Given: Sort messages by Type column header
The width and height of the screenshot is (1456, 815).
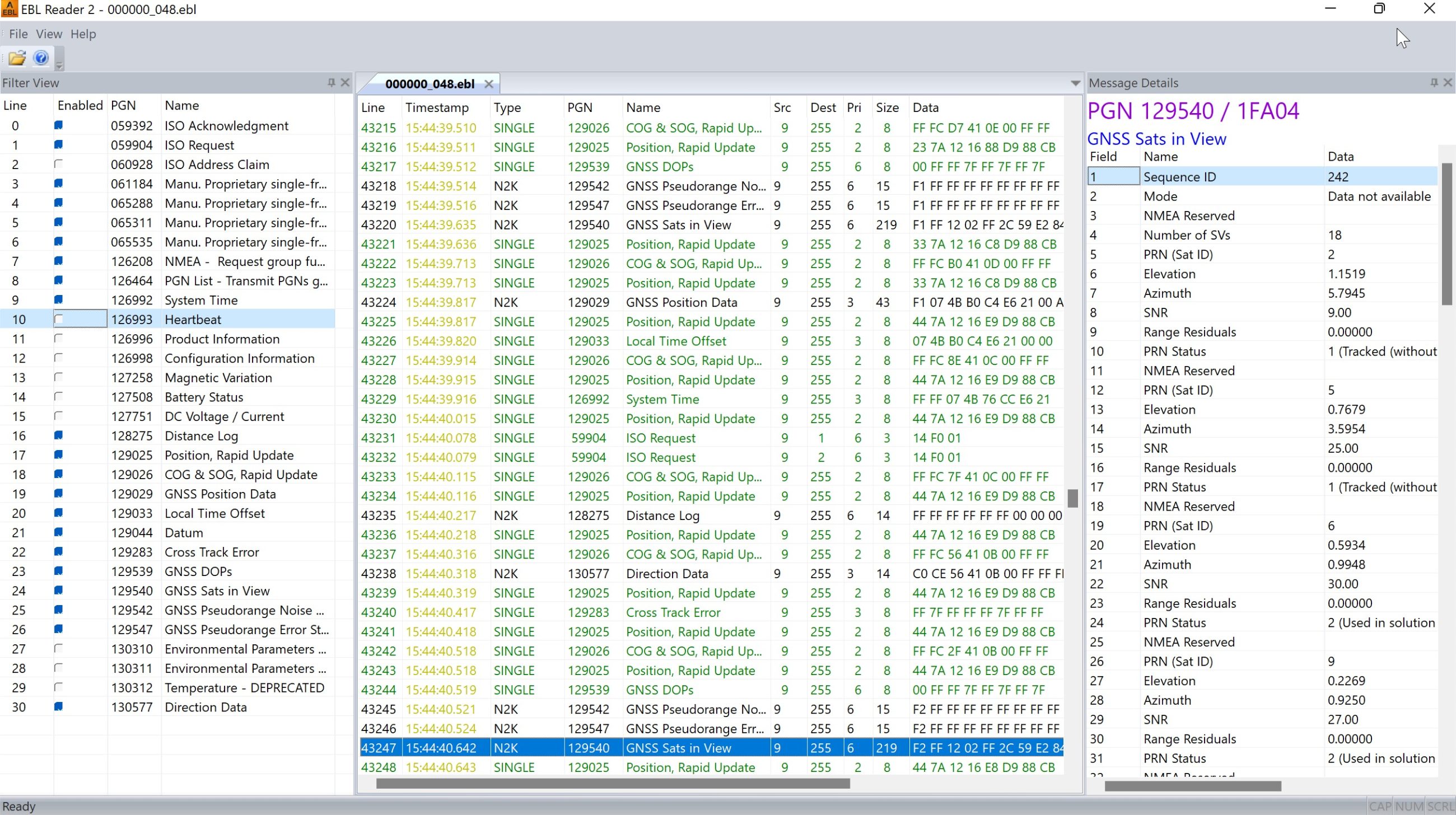Looking at the screenshot, I should [527, 107].
